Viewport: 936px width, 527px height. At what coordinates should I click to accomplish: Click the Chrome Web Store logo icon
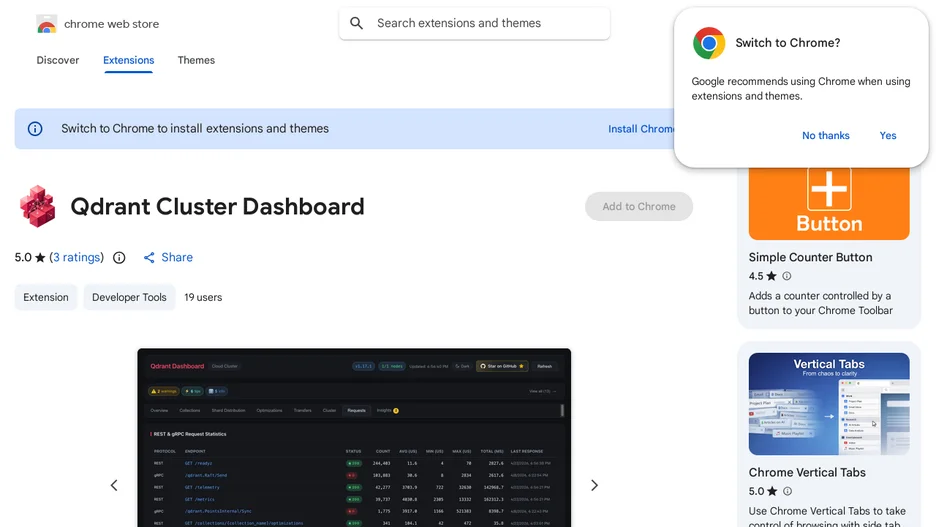47,24
